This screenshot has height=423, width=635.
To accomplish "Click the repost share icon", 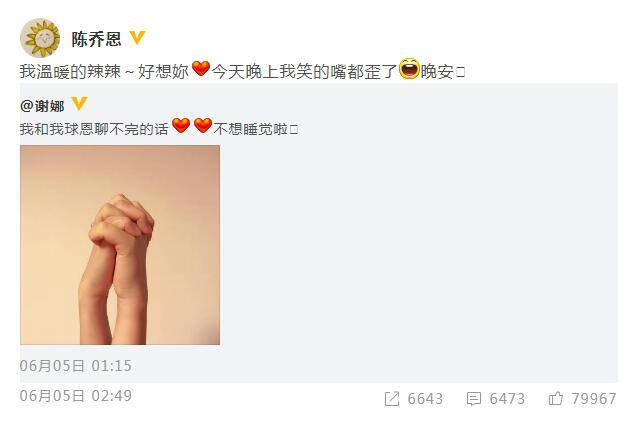I will [392, 399].
